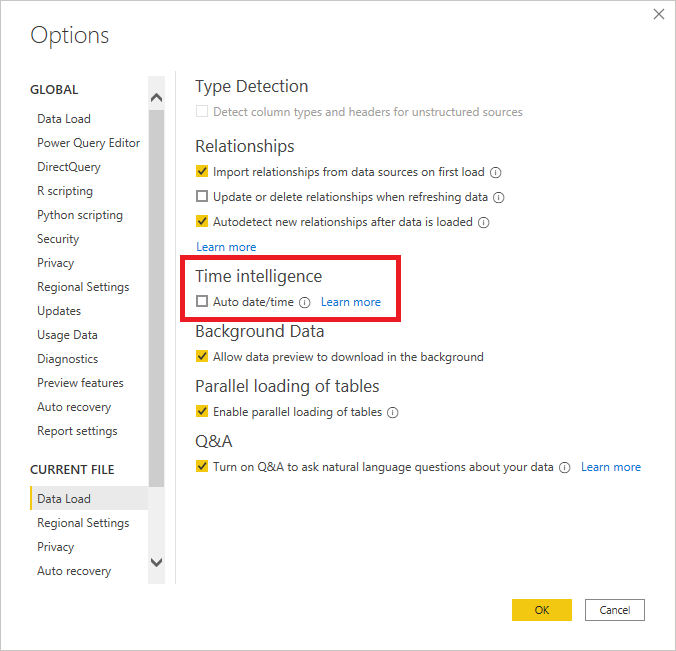The height and width of the screenshot is (651, 676).
Task: Click info icon next to Update or delete relationships
Action: 499,197
